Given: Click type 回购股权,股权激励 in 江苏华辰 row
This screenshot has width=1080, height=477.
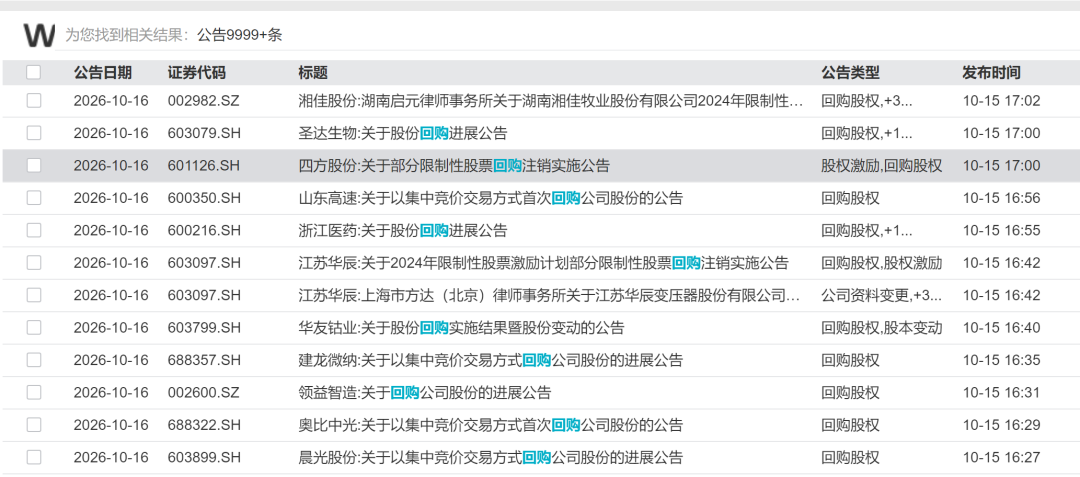Looking at the screenshot, I should coord(882,263).
